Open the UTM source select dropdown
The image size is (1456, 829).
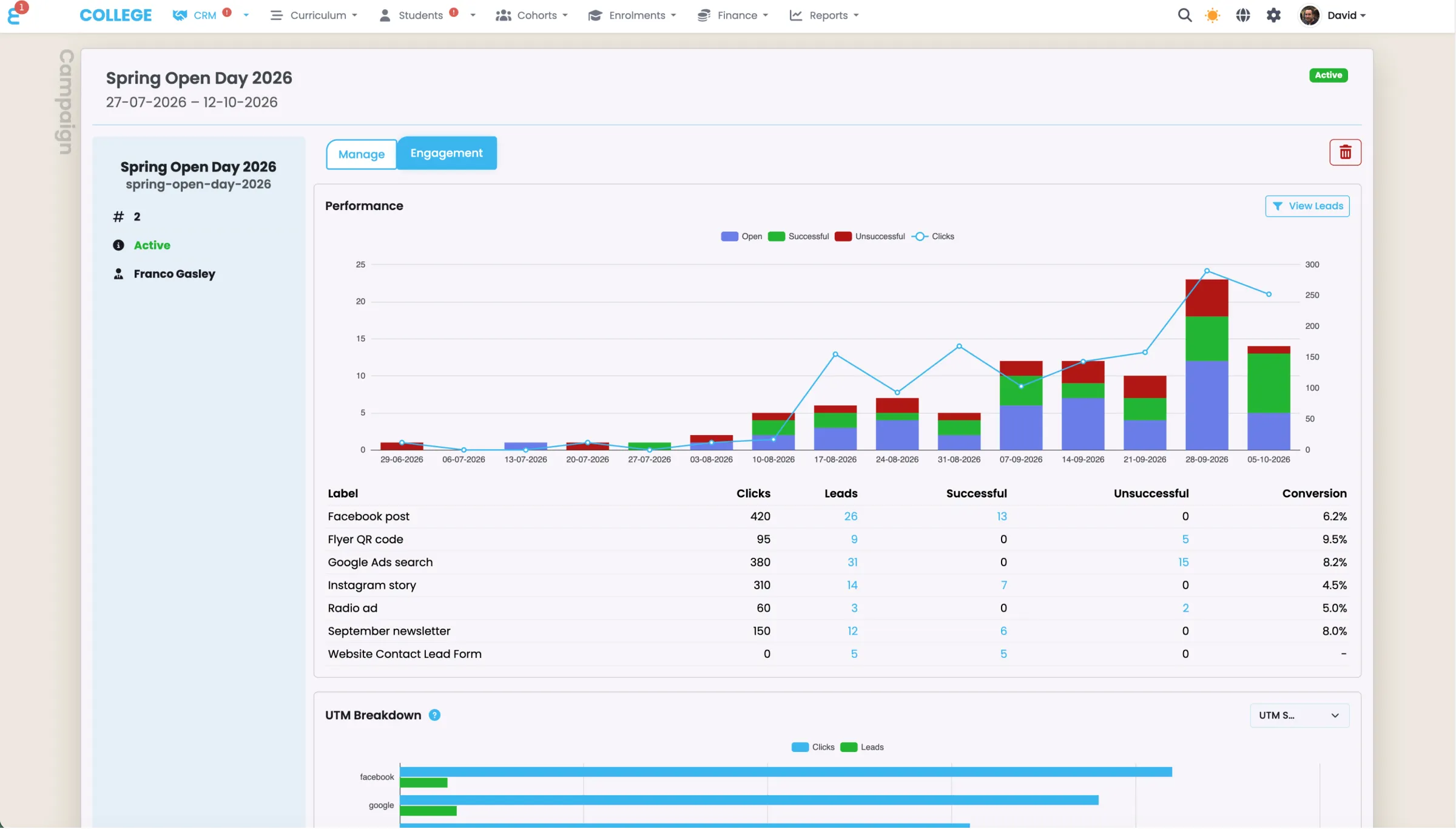(x=1299, y=716)
